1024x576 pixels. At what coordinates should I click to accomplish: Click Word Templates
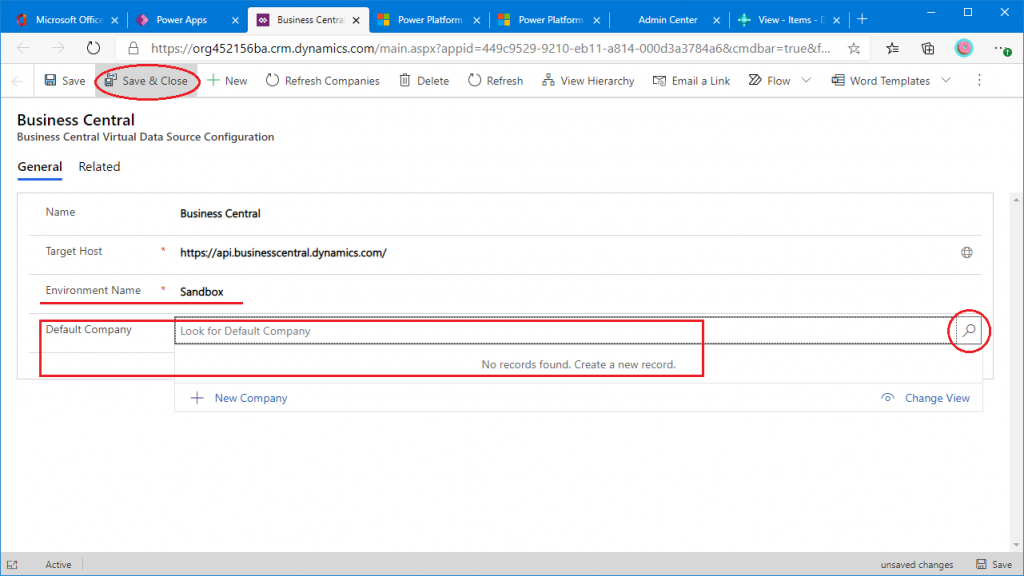point(880,80)
